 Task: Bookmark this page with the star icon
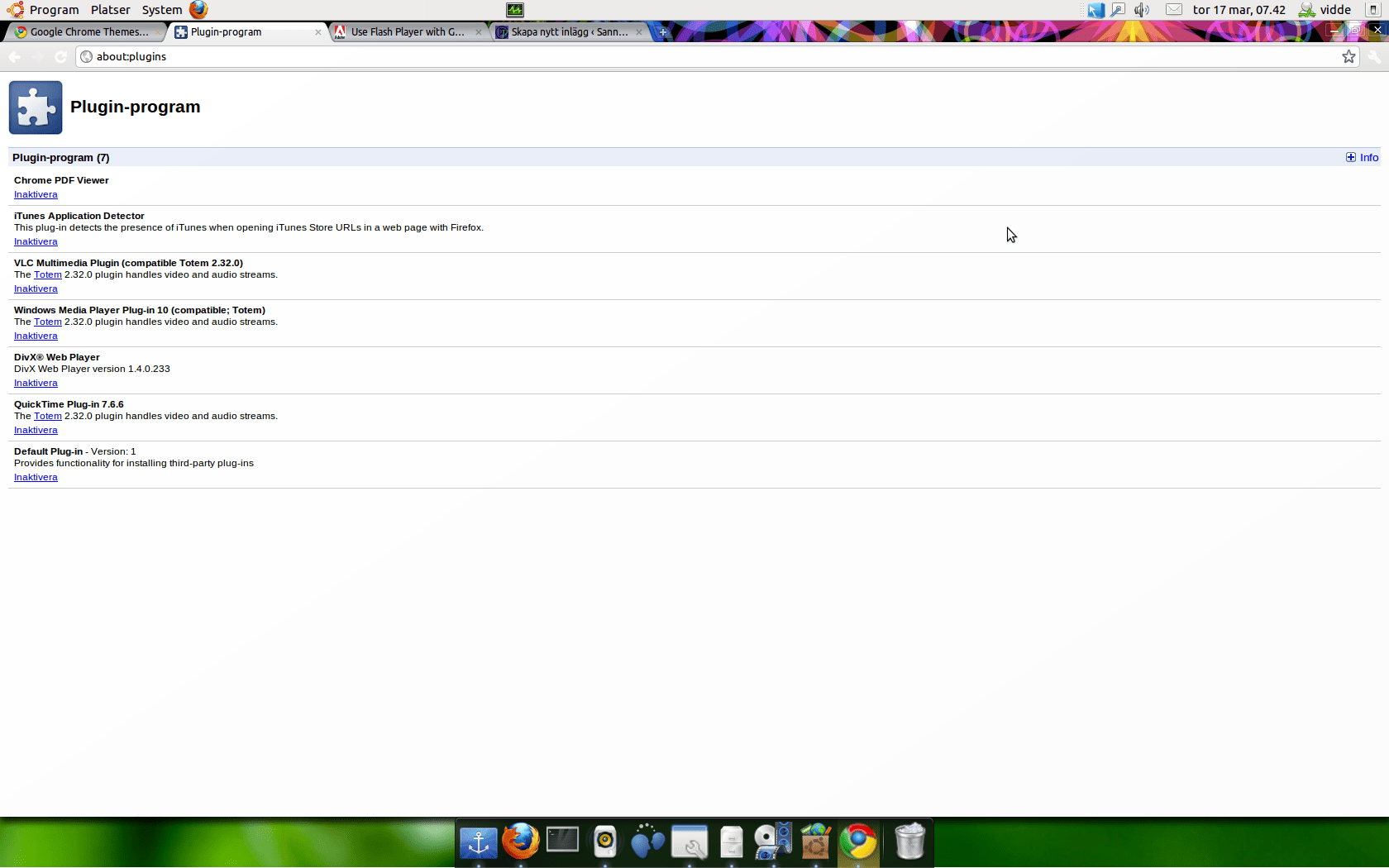click(x=1348, y=56)
